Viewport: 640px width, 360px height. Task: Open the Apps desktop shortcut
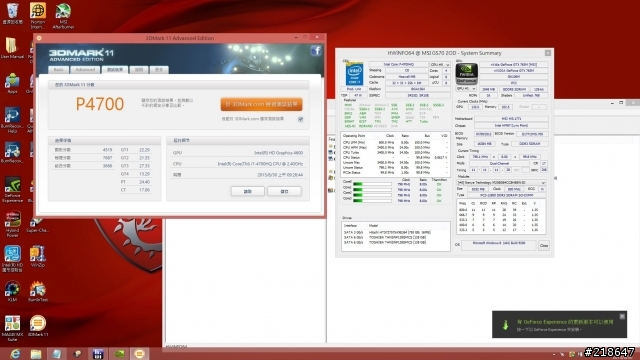[x=12, y=83]
